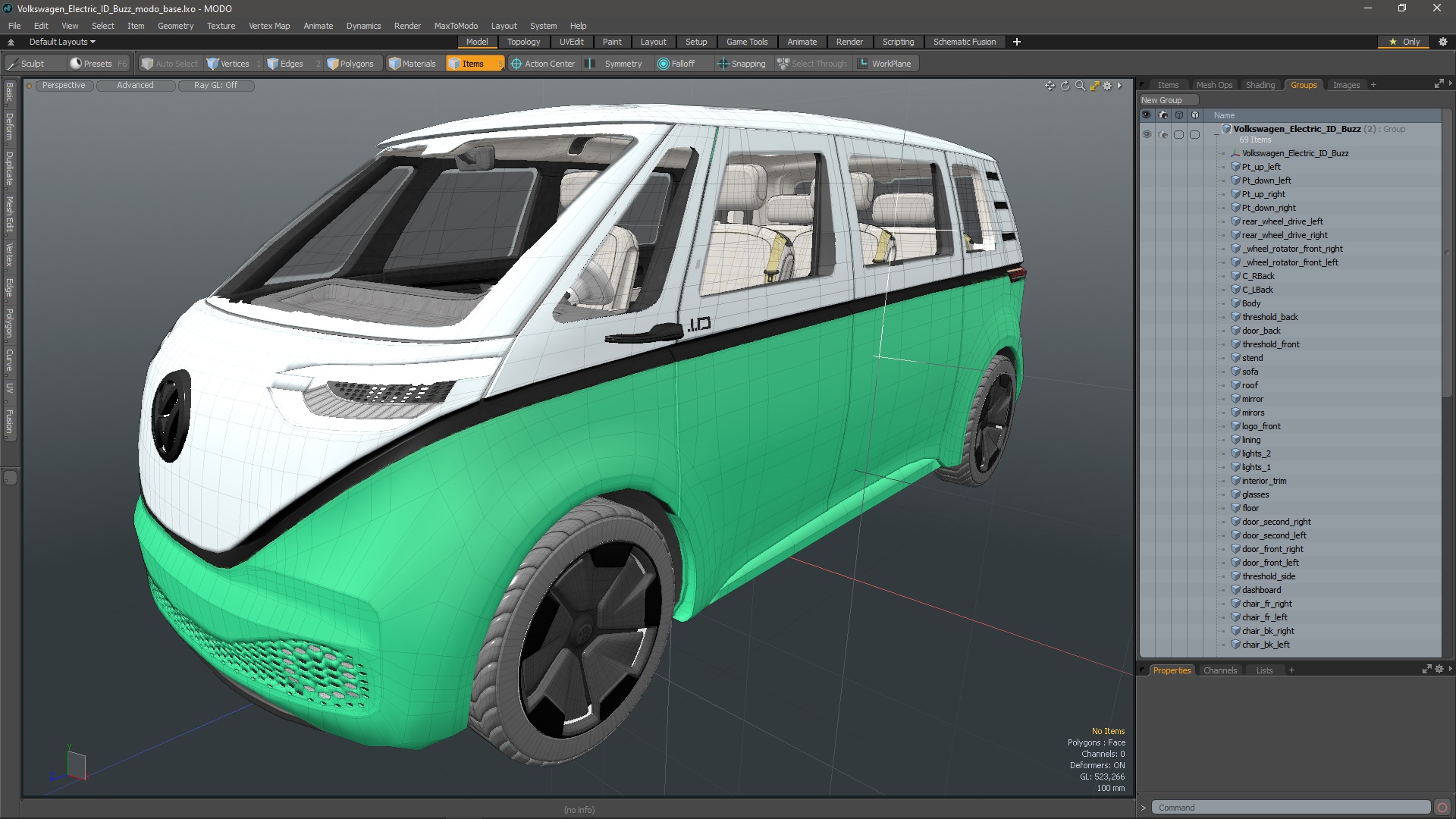Select the door_front_left mesh item
Viewport: 1456px width, 819px height.
coord(1269,563)
